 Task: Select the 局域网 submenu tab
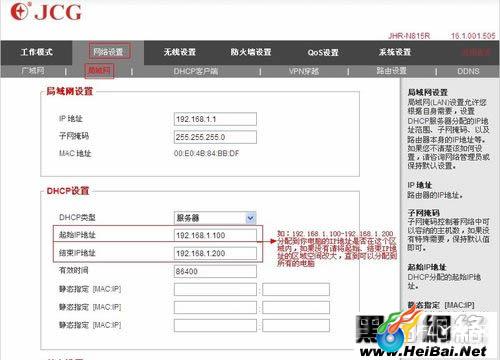(x=99, y=71)
